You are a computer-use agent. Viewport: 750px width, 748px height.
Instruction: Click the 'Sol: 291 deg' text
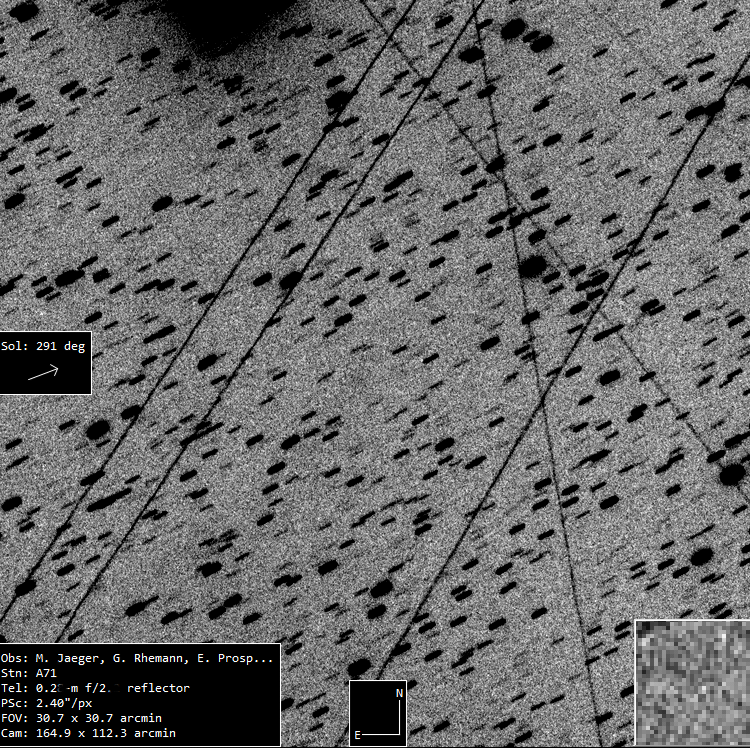[x=44, y=346]
